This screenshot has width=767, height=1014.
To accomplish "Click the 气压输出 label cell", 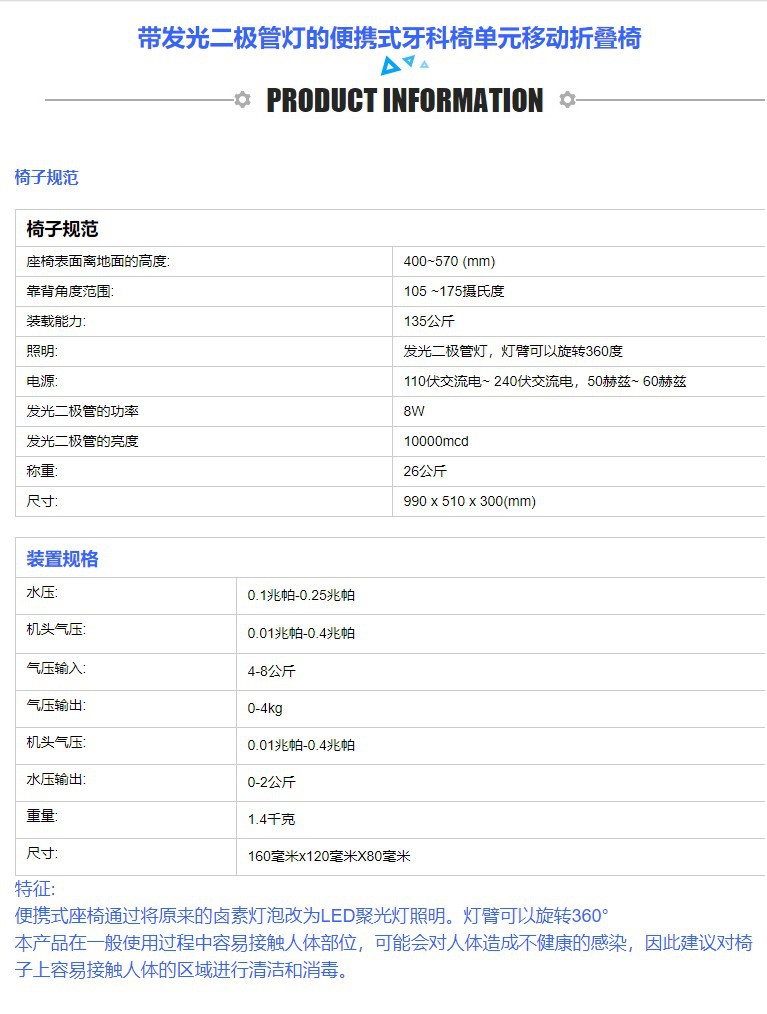I will point(126,708).
